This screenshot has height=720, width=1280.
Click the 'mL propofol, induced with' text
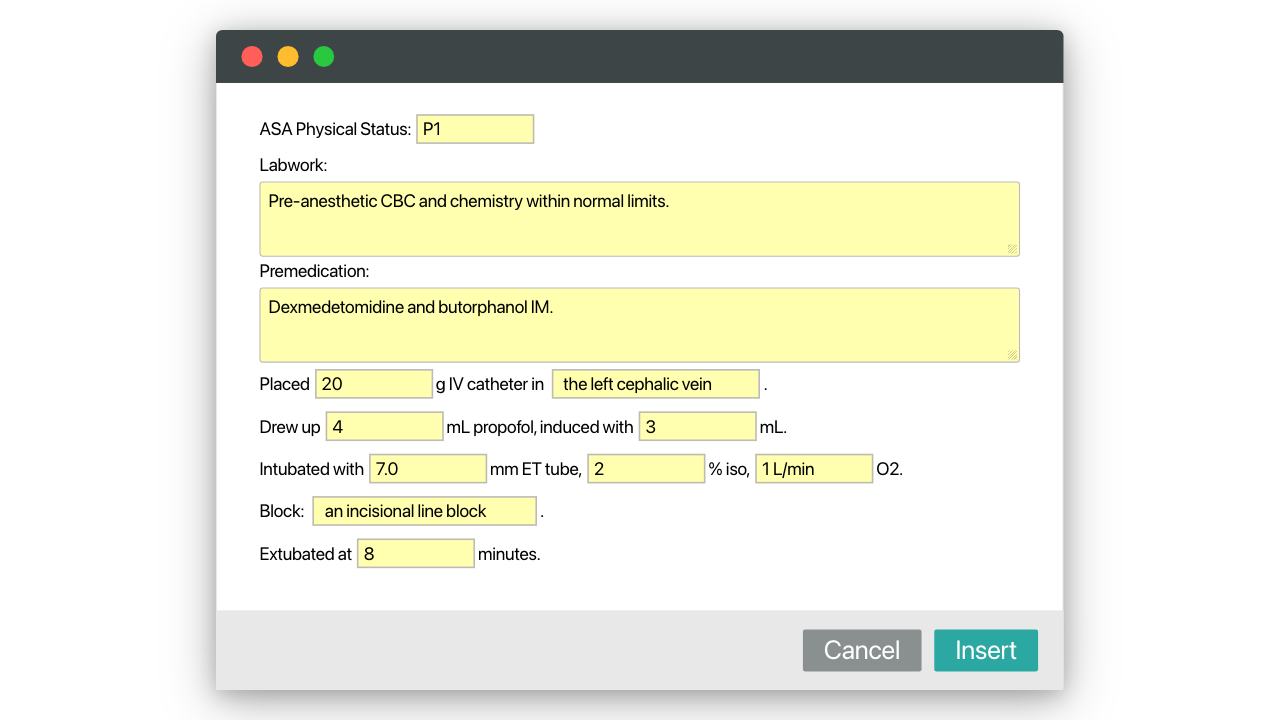click(x=540, y=427)
